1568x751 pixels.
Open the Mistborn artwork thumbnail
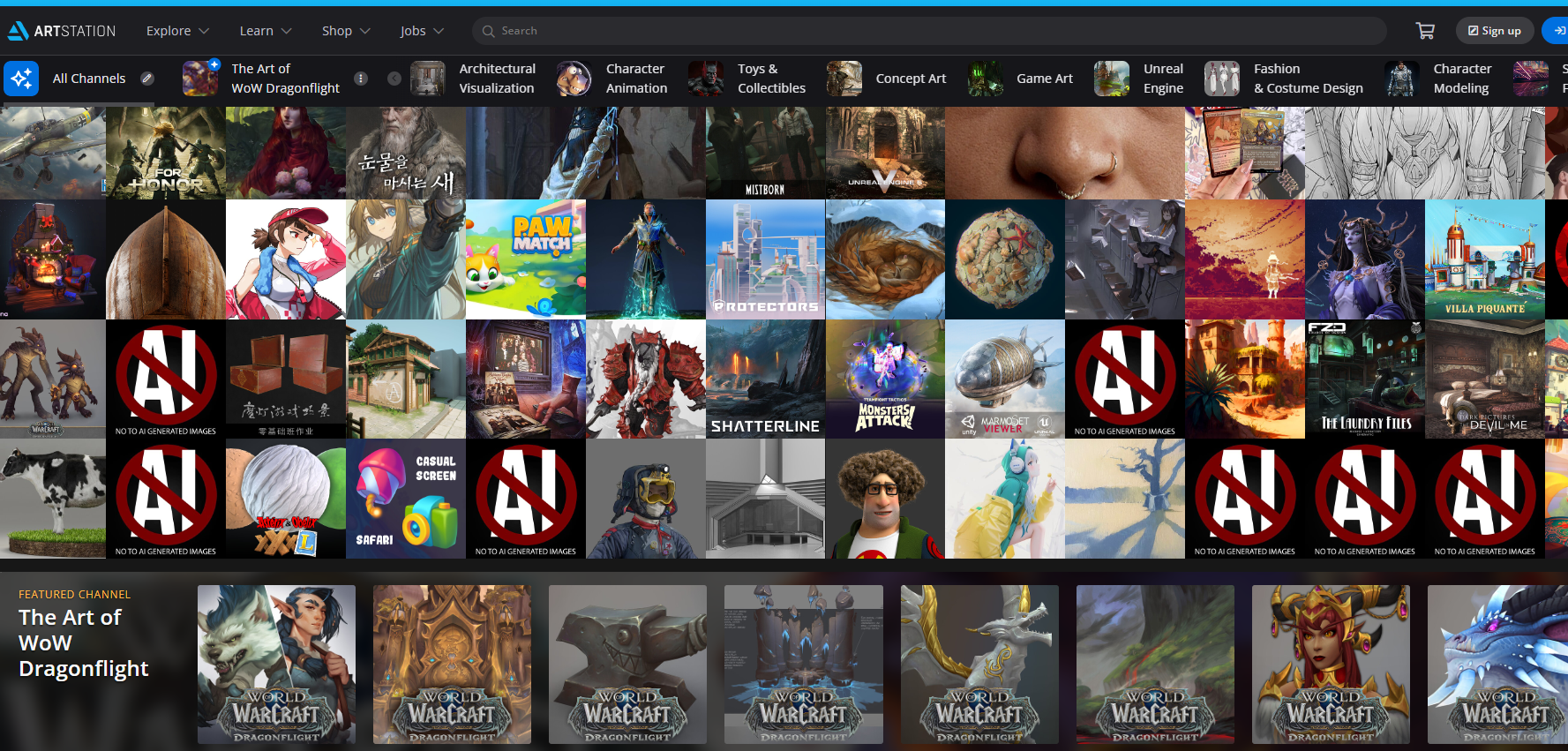click(765, 153)
